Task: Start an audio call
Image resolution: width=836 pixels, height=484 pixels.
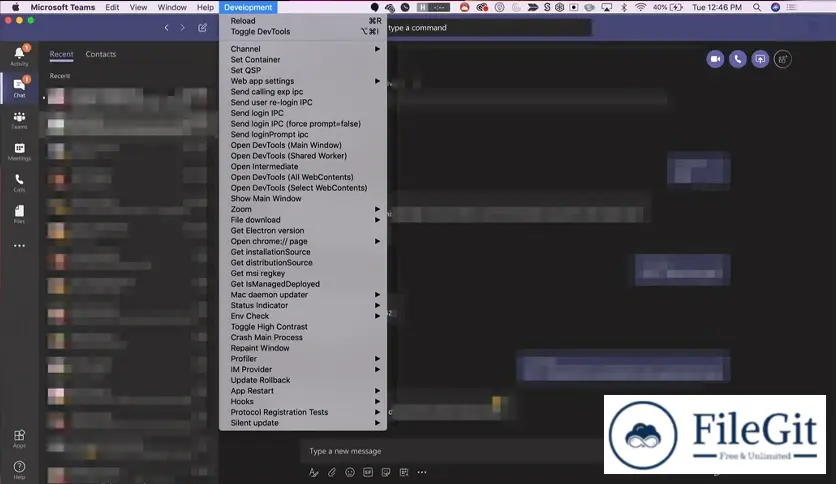Action: coord(738,59)
